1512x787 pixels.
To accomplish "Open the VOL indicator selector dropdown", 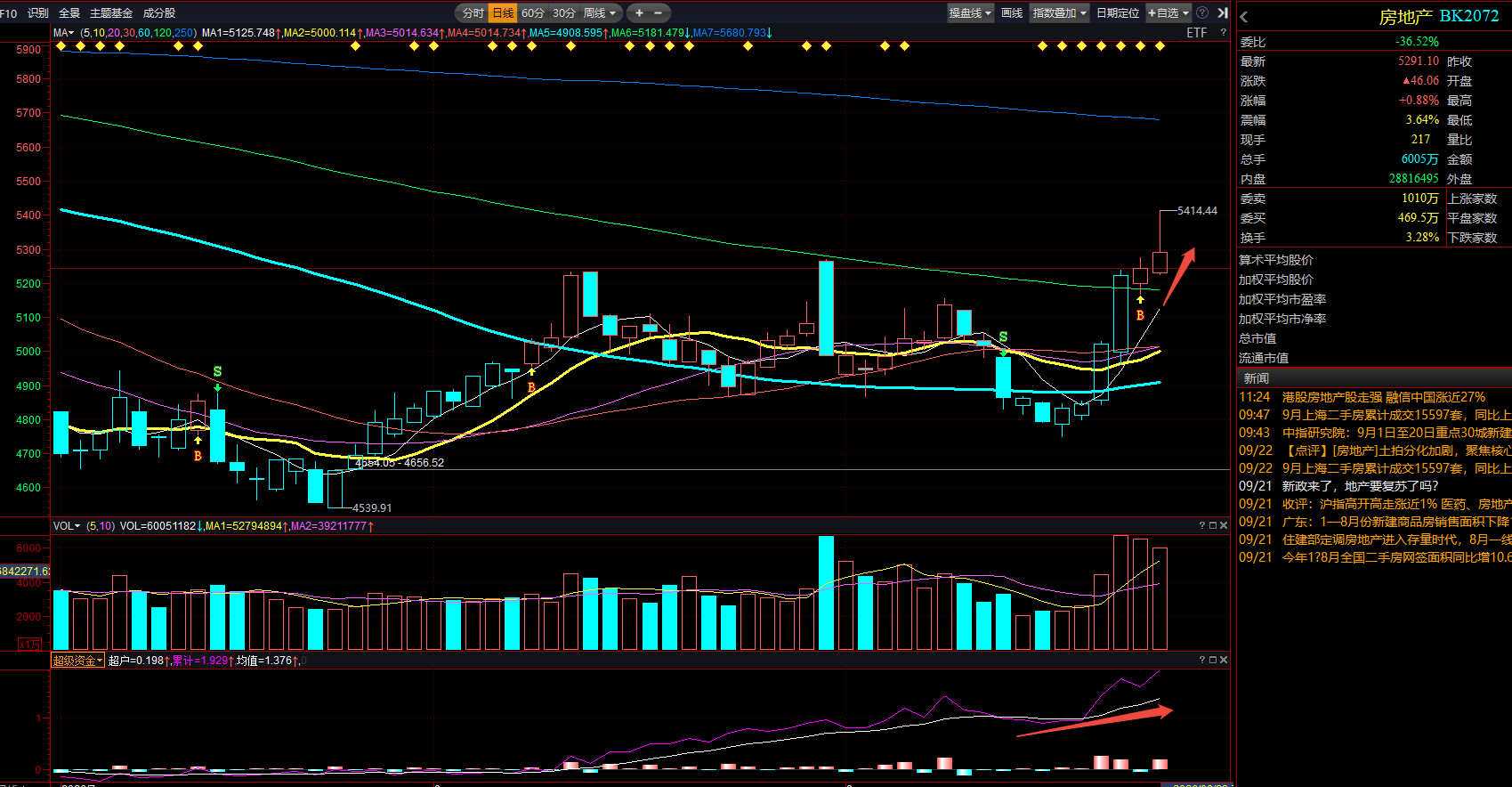I will click(x=67, y=526).
